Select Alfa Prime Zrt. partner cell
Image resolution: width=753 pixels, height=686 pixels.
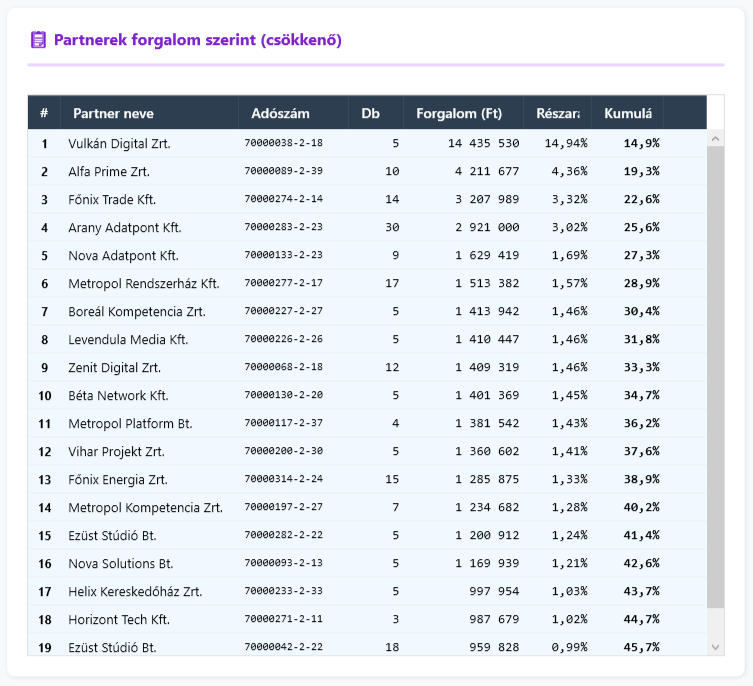pyautogui.click(x=109, y=172)
